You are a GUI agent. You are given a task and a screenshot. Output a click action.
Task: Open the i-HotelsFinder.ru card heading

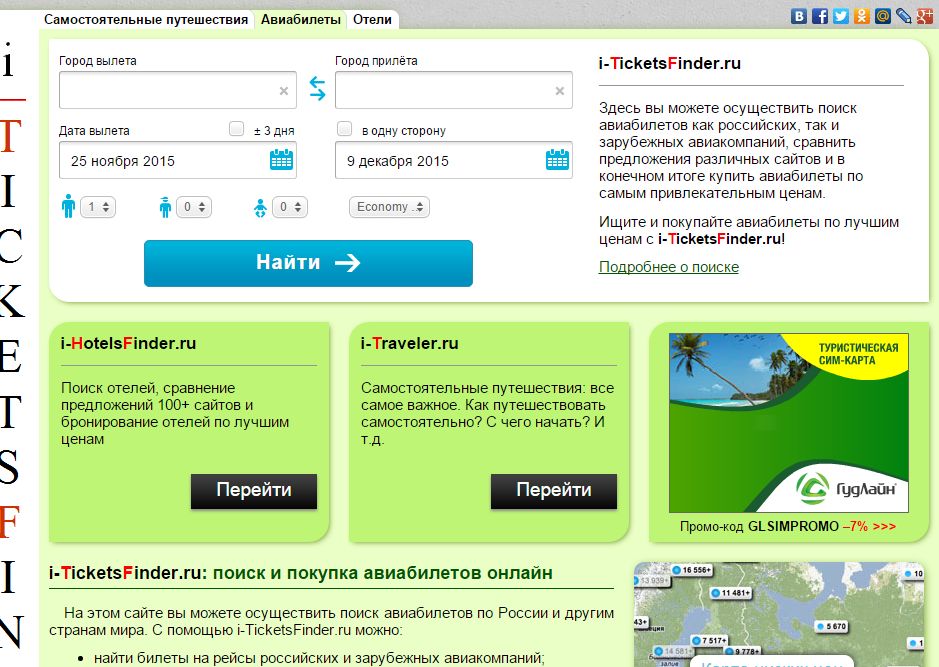(x=128, y=343)
